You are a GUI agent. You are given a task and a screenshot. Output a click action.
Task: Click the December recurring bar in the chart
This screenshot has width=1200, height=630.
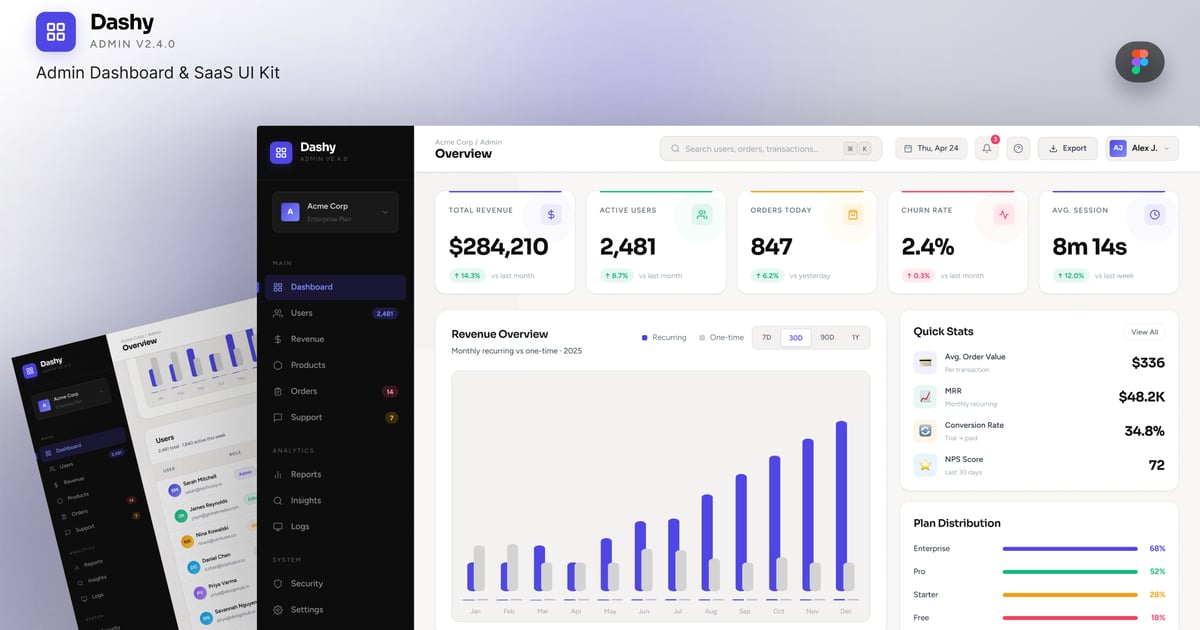point(841,505)
